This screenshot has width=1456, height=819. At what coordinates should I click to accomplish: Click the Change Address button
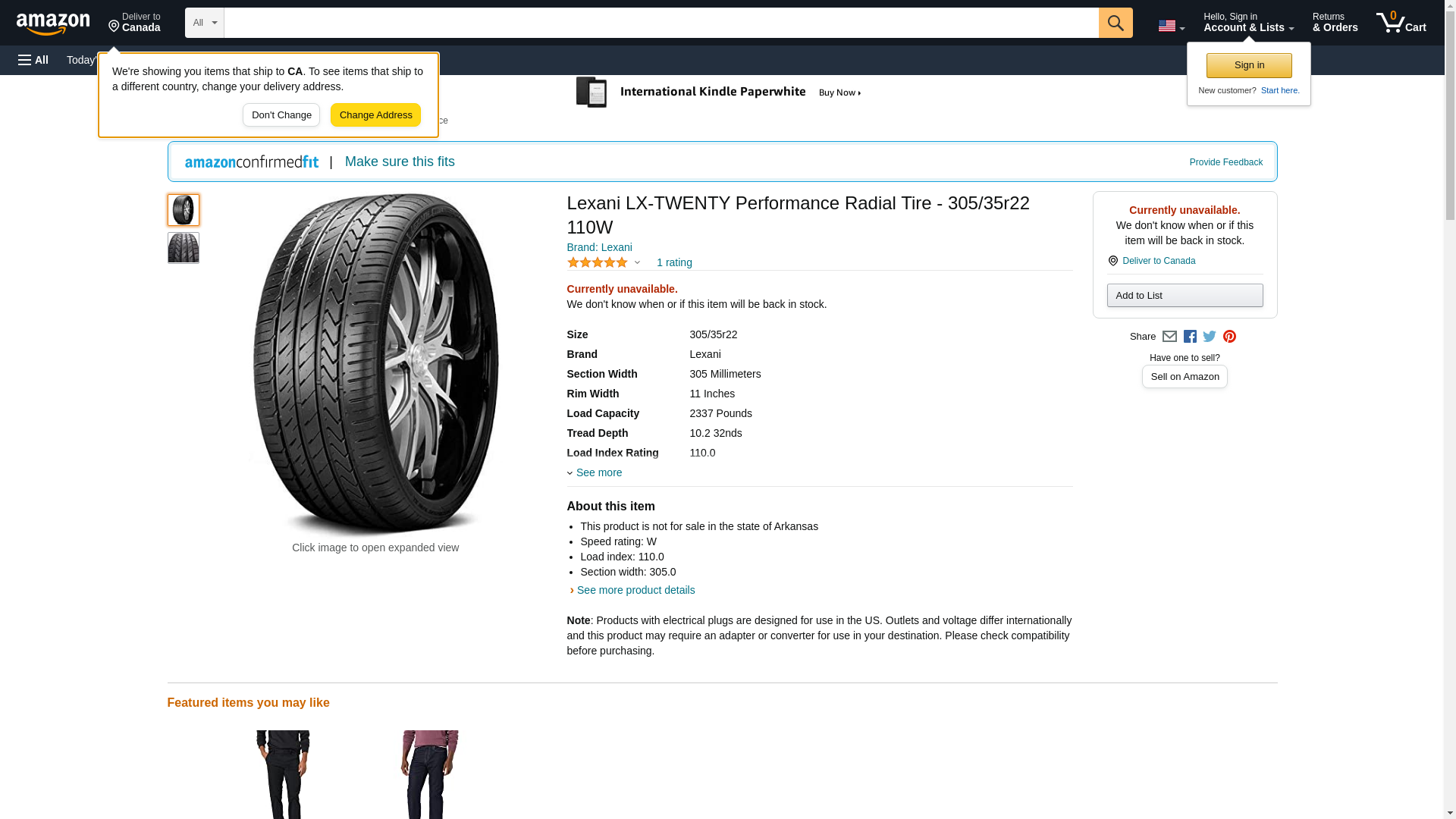click(375, 115)
